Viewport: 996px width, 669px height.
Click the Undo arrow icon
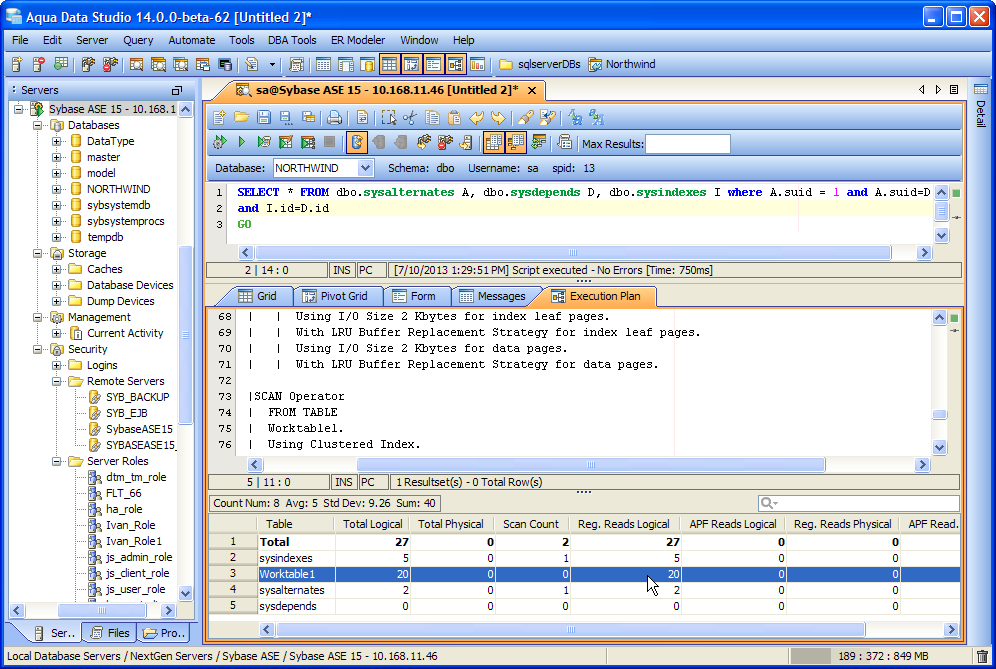coord(477,117)
